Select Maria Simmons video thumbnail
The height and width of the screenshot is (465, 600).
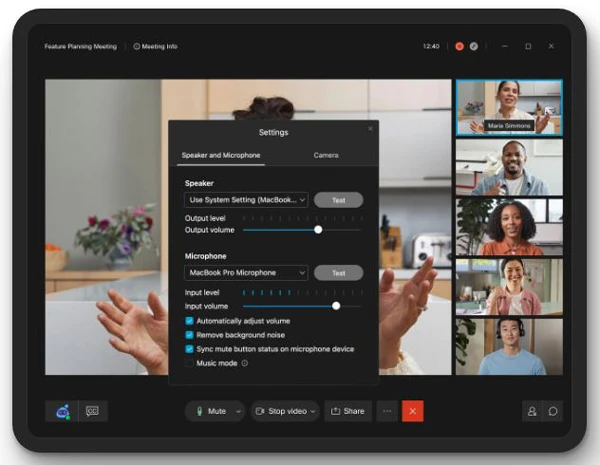click(508, 107)
